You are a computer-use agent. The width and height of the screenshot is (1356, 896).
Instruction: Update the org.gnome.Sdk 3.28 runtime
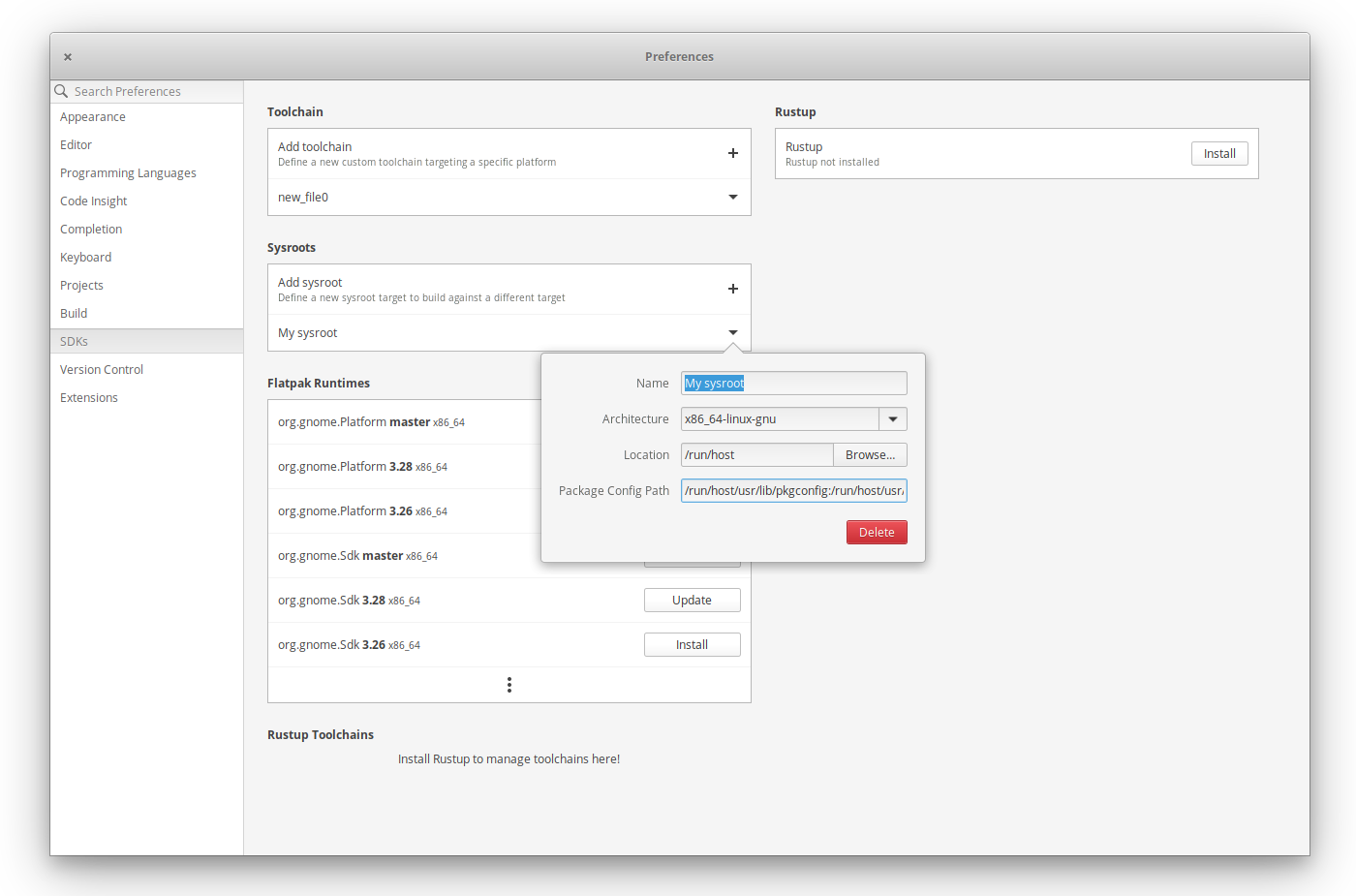click(x=693, y=601)
